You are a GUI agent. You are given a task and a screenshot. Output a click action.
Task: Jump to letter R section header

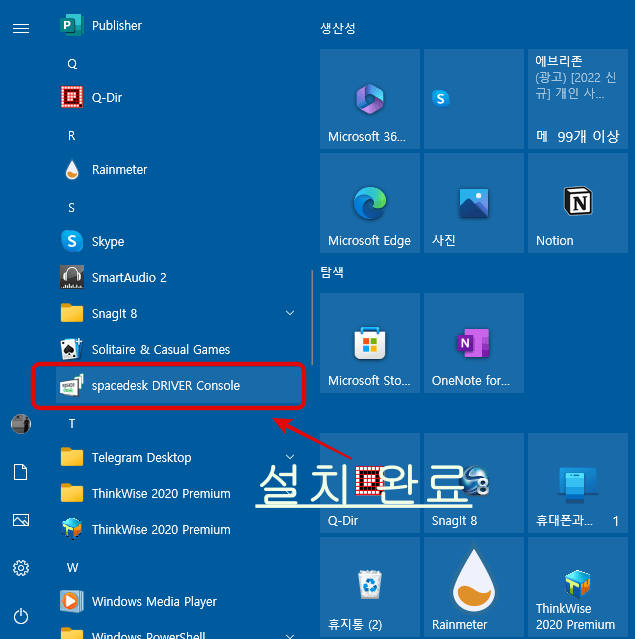[x=72, y=136]
